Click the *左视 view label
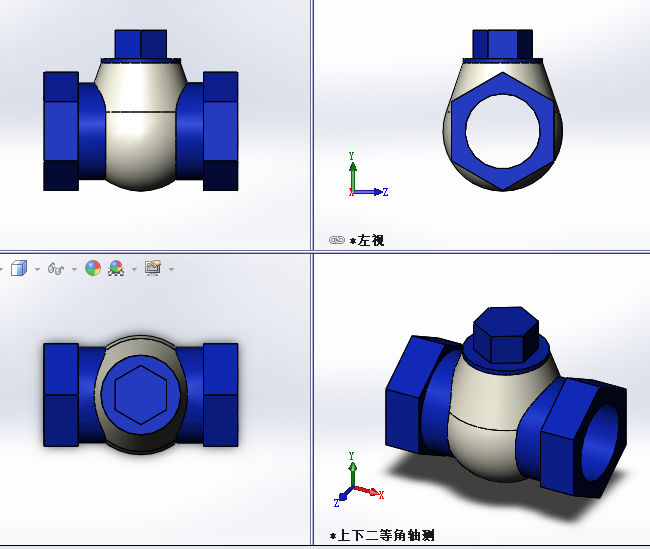This screenshot has width=650, height=549. (x=367, y=240)
